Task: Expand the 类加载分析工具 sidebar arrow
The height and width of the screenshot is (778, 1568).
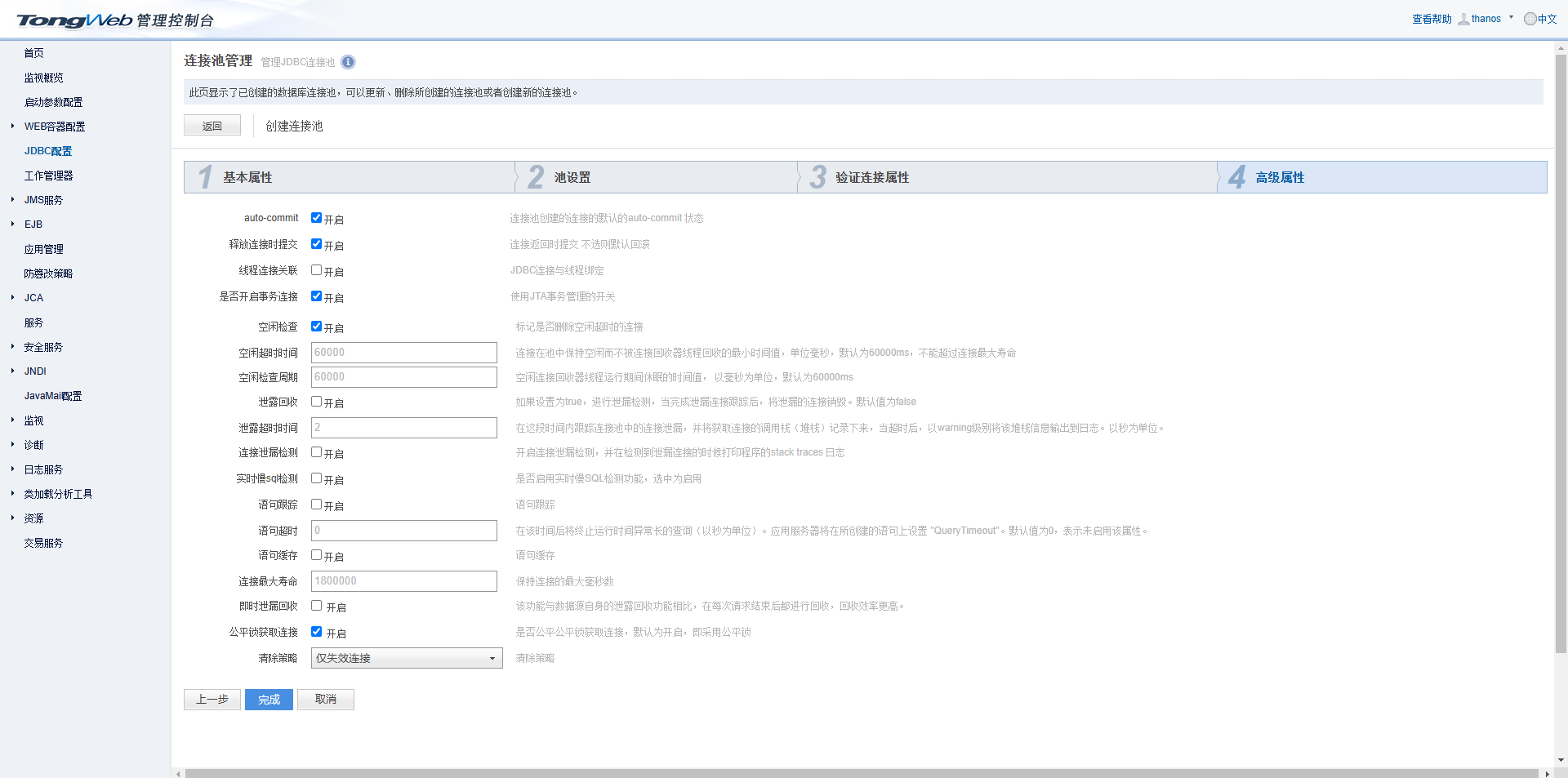Action: 12,494
